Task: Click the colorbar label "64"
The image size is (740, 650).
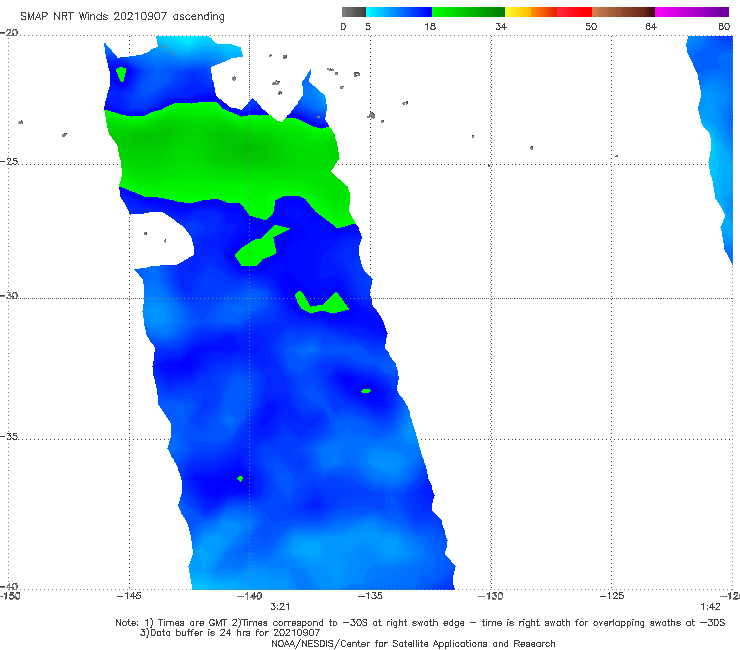Action: coord(651,26)
